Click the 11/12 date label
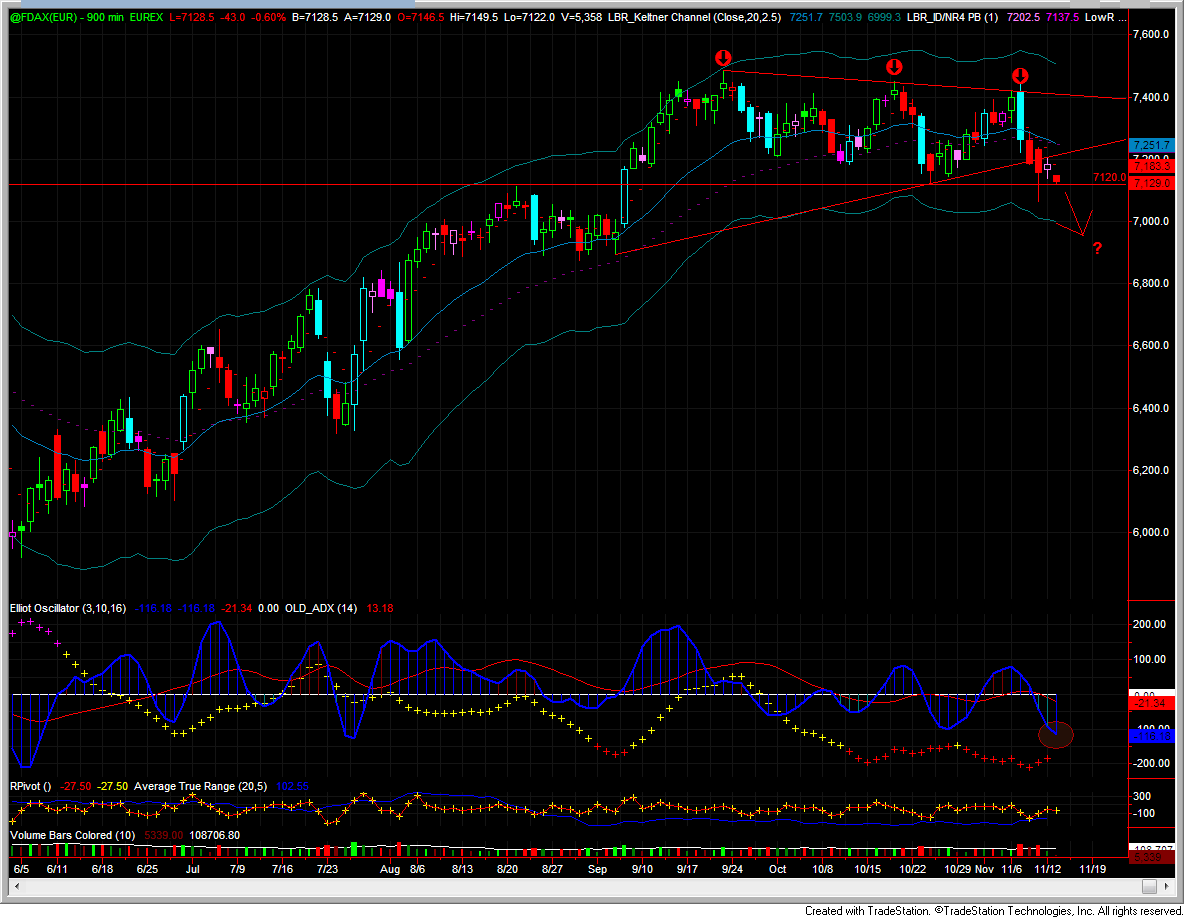 click(1047, 869)
